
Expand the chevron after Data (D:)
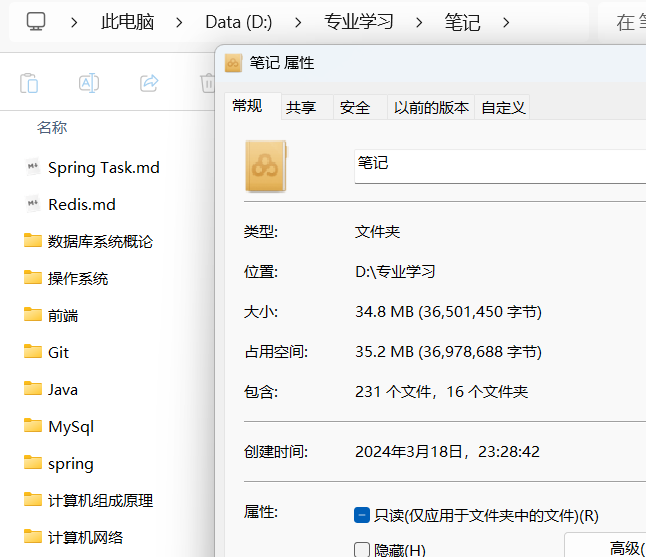[x=298, y=22]
